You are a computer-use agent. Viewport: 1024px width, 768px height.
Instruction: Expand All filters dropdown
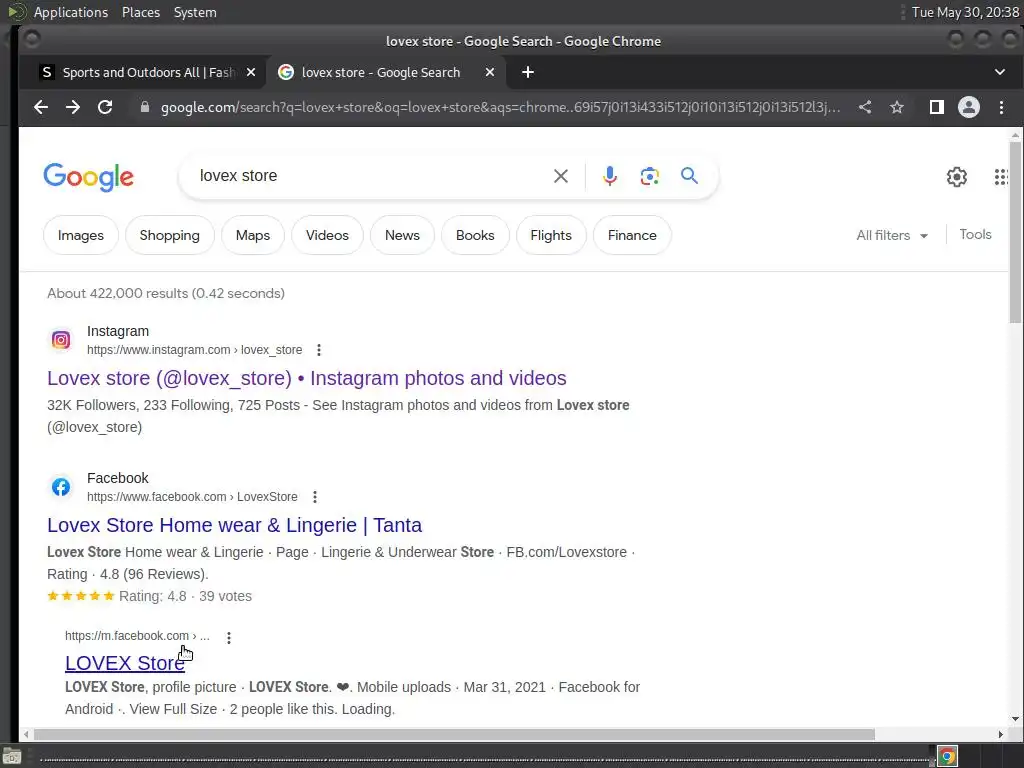click(x=892, y=235)
